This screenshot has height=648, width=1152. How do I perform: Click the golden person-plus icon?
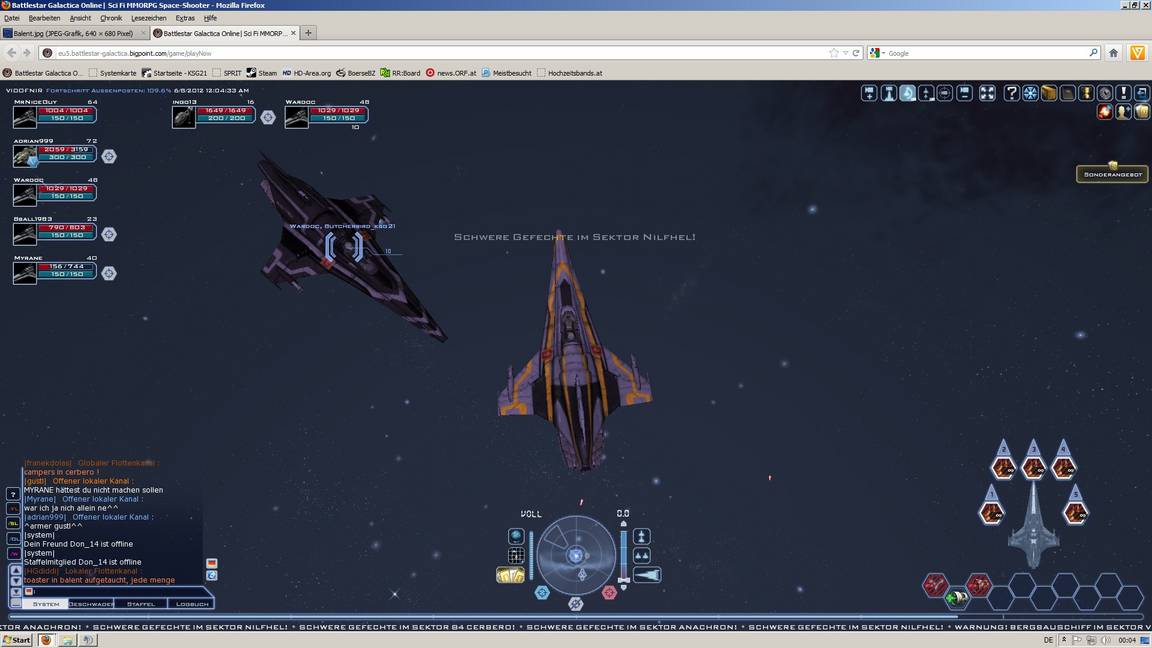click(x=1123, y=111)
